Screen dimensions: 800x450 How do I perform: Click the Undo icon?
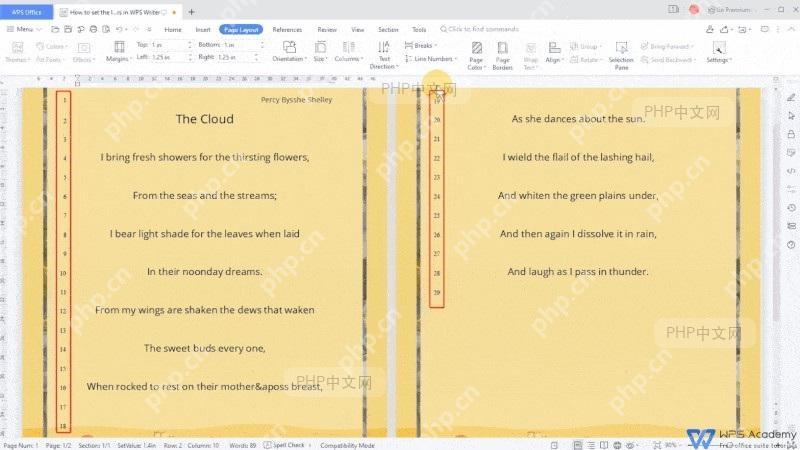[x=119, y=29]
